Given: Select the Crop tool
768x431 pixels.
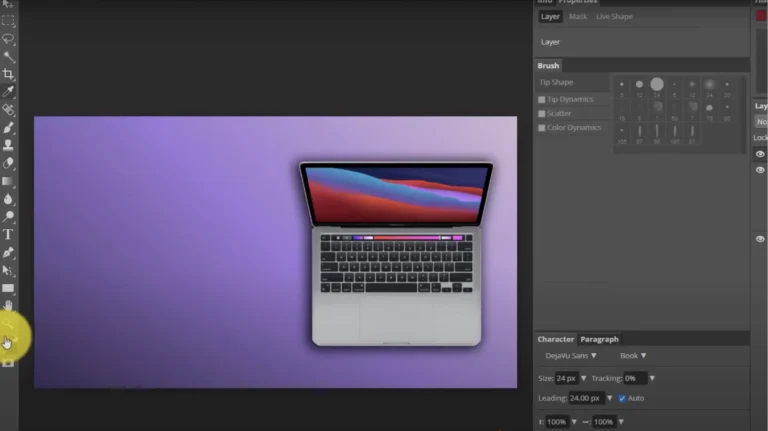Looking at the screenshot, I should pyautogui.click(x=8, y=74).
